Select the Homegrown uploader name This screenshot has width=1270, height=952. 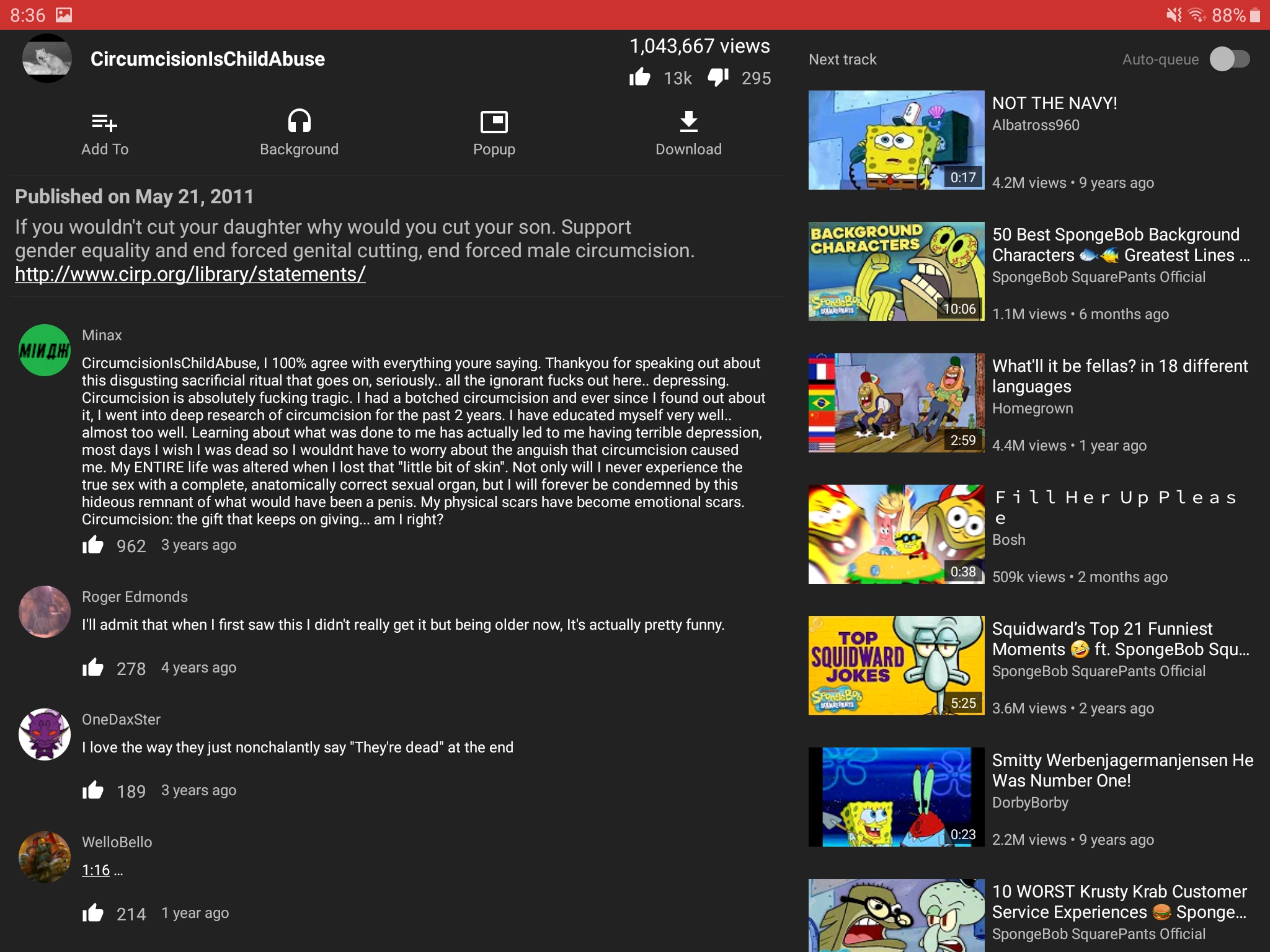click(x=1032, y=408)
